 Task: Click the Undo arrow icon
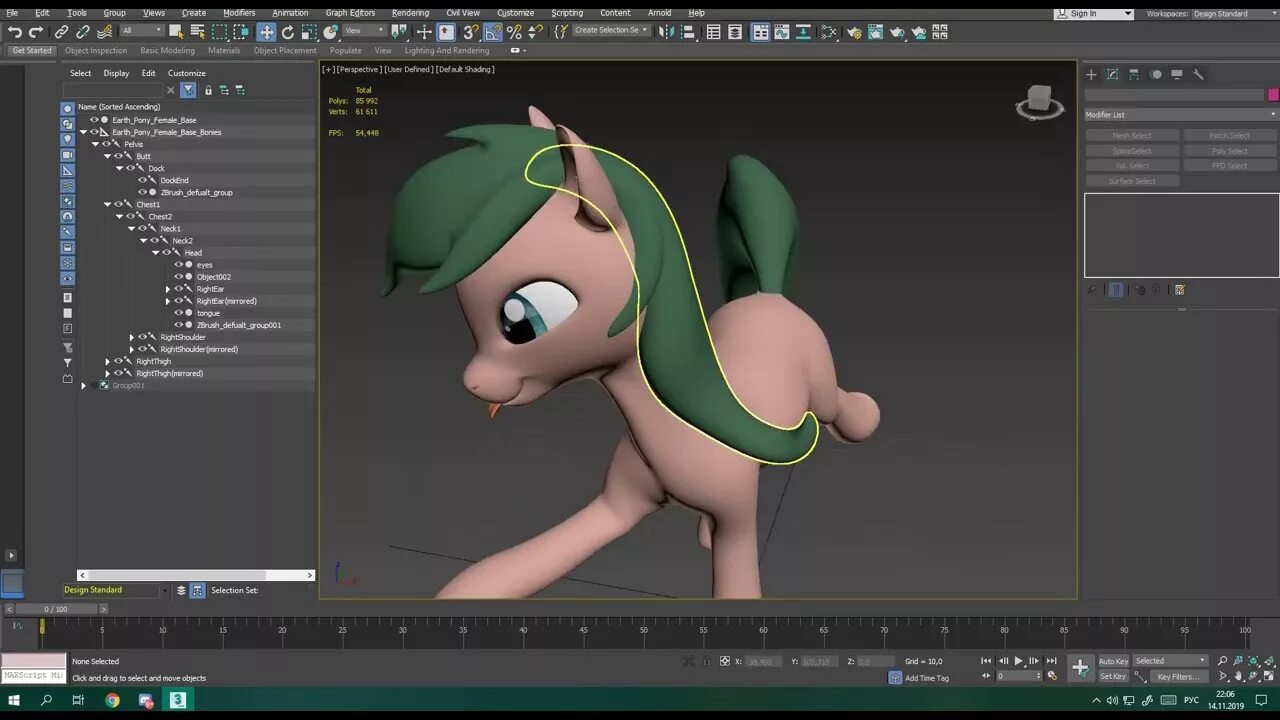14,32
